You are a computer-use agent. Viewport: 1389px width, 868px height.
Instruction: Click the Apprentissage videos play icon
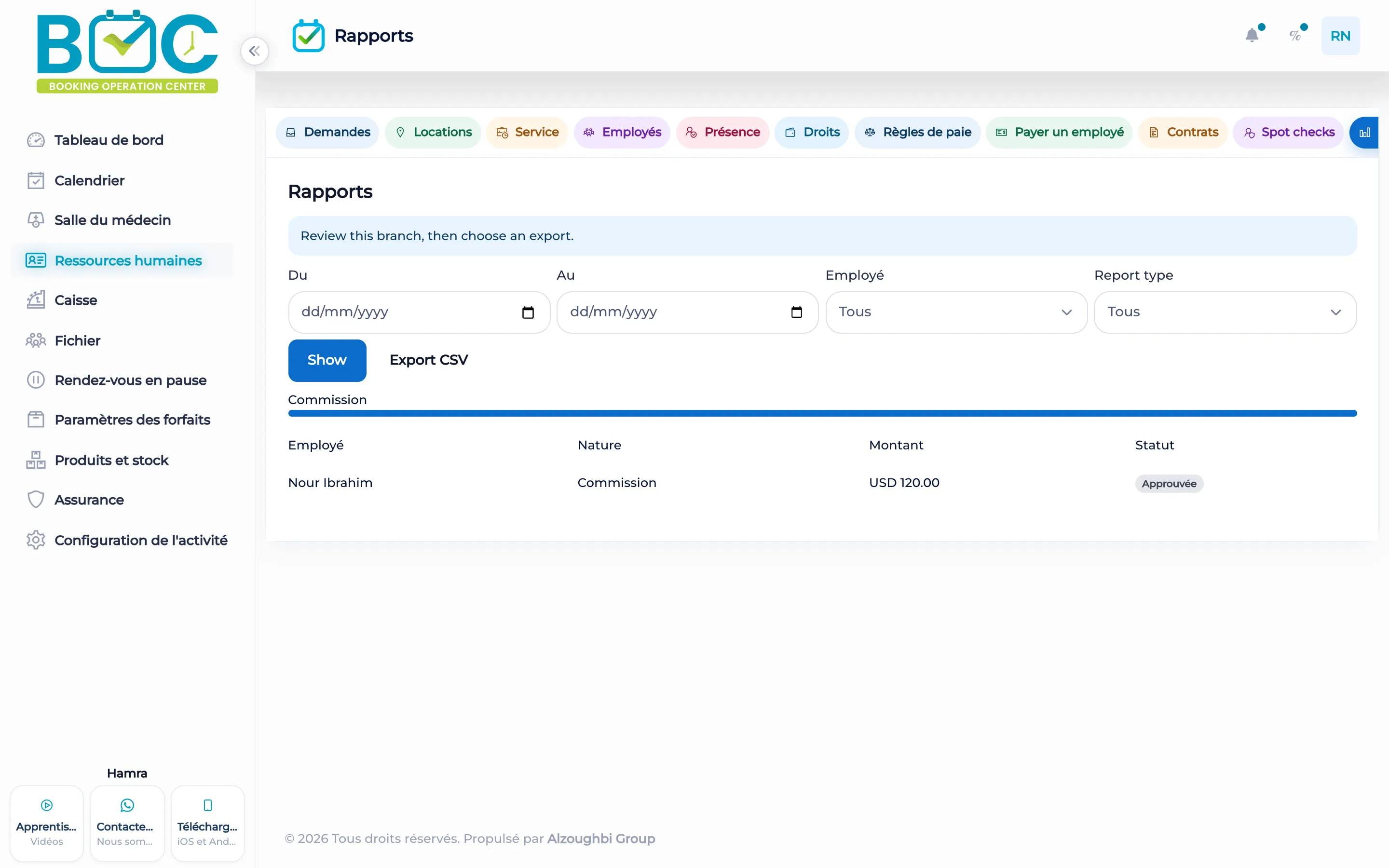pos(47,805)
